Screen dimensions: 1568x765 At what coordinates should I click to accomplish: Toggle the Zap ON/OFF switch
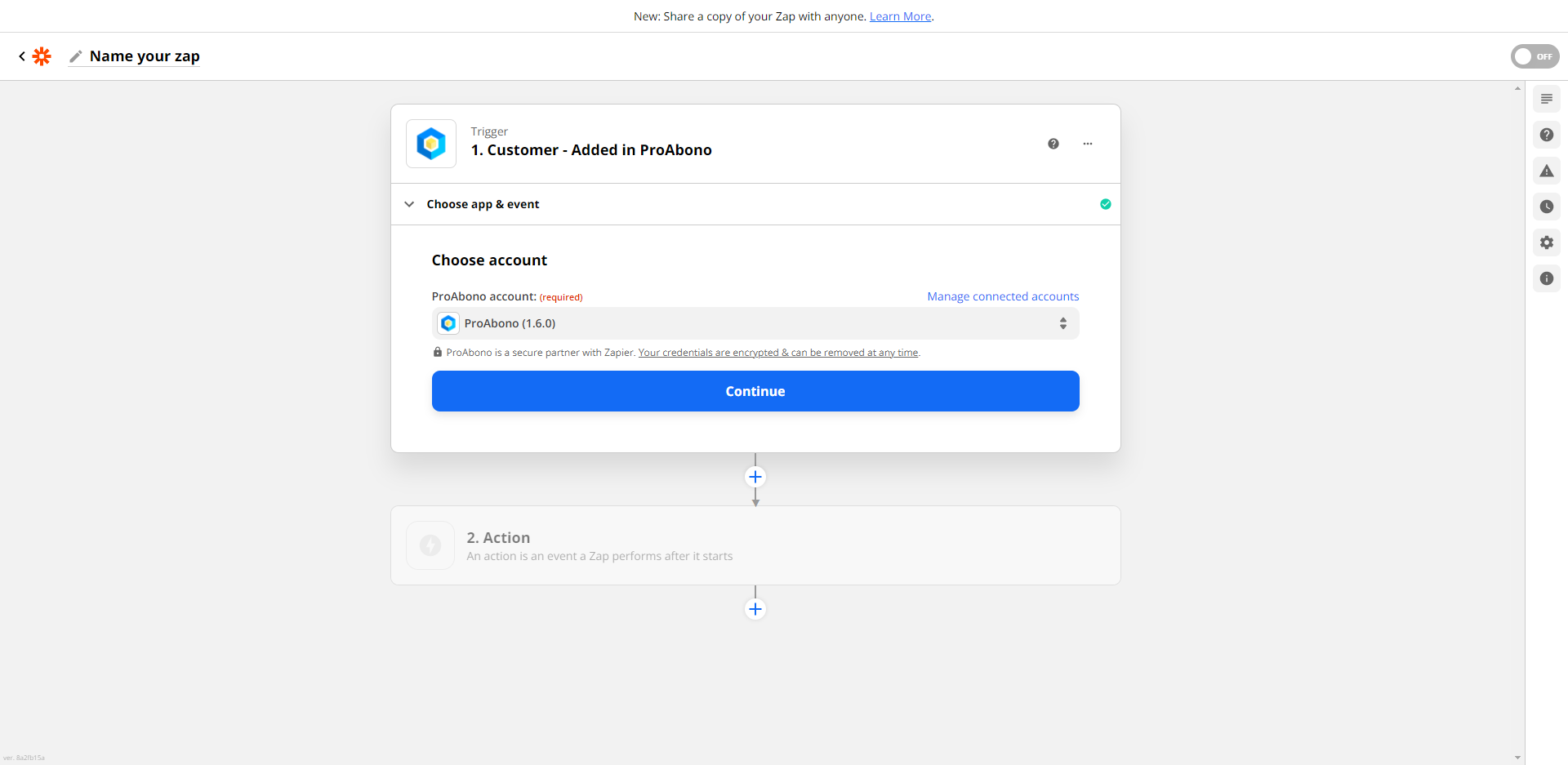1535,56
